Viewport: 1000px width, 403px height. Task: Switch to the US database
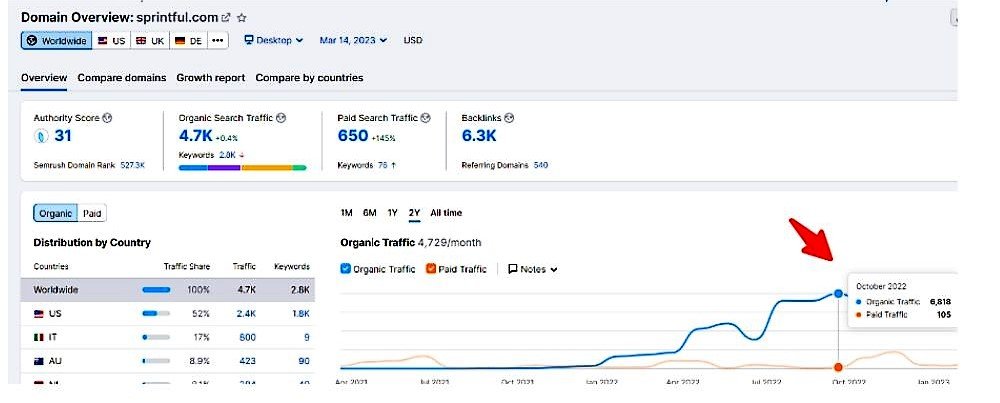[x=112, y=40]
